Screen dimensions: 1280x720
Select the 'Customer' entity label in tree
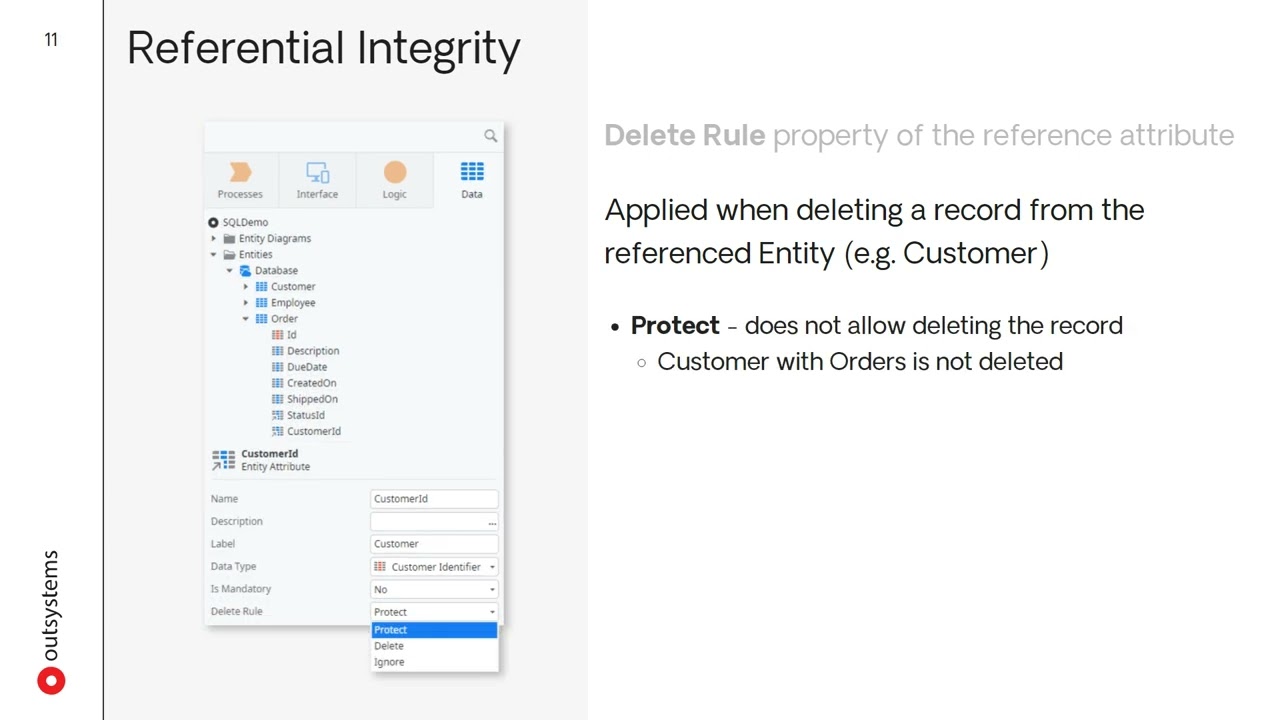point(293,286)
